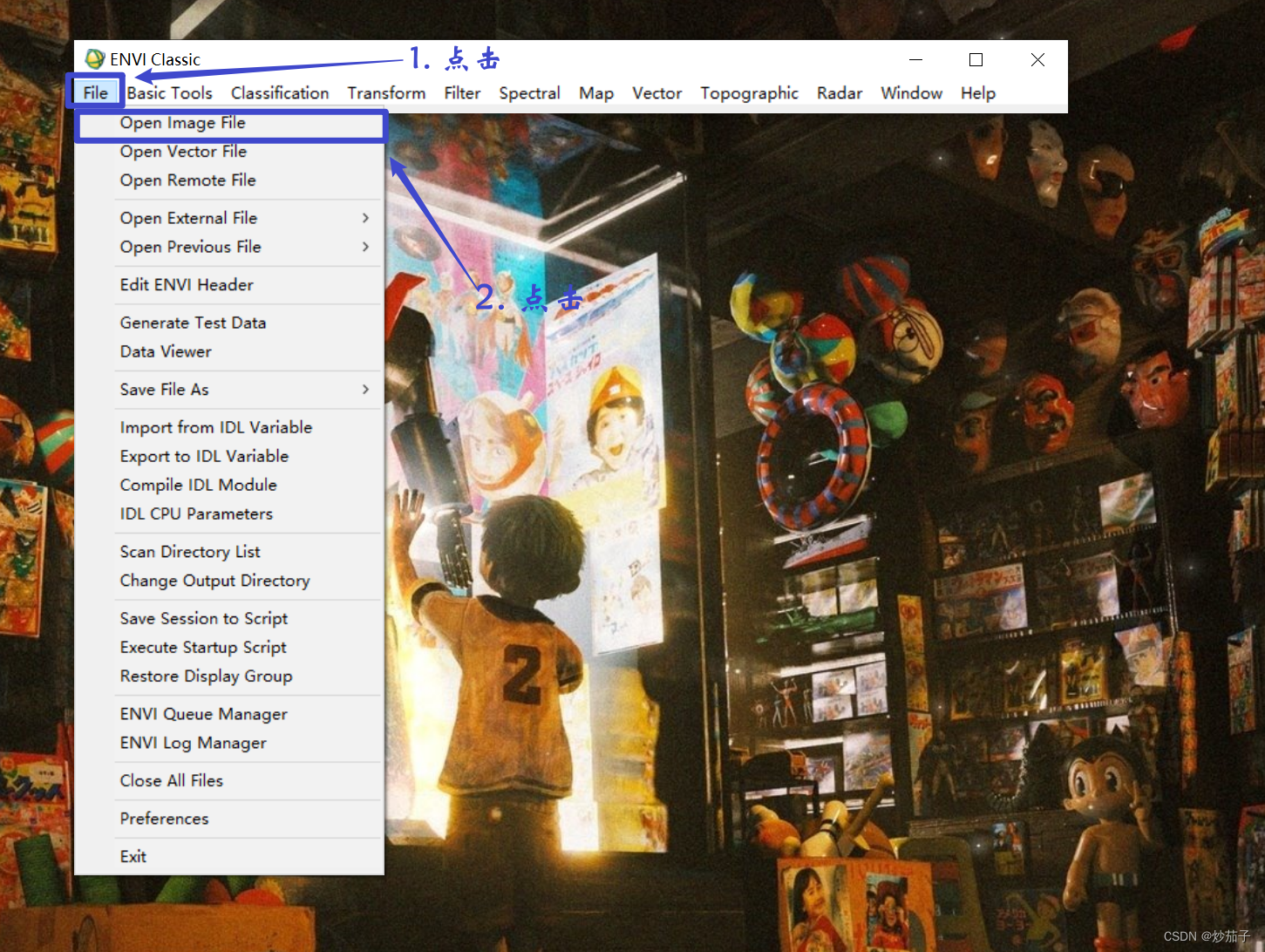Open IDL CPU Parameters
Screen dimensions: 1265x952
(230, 513)
